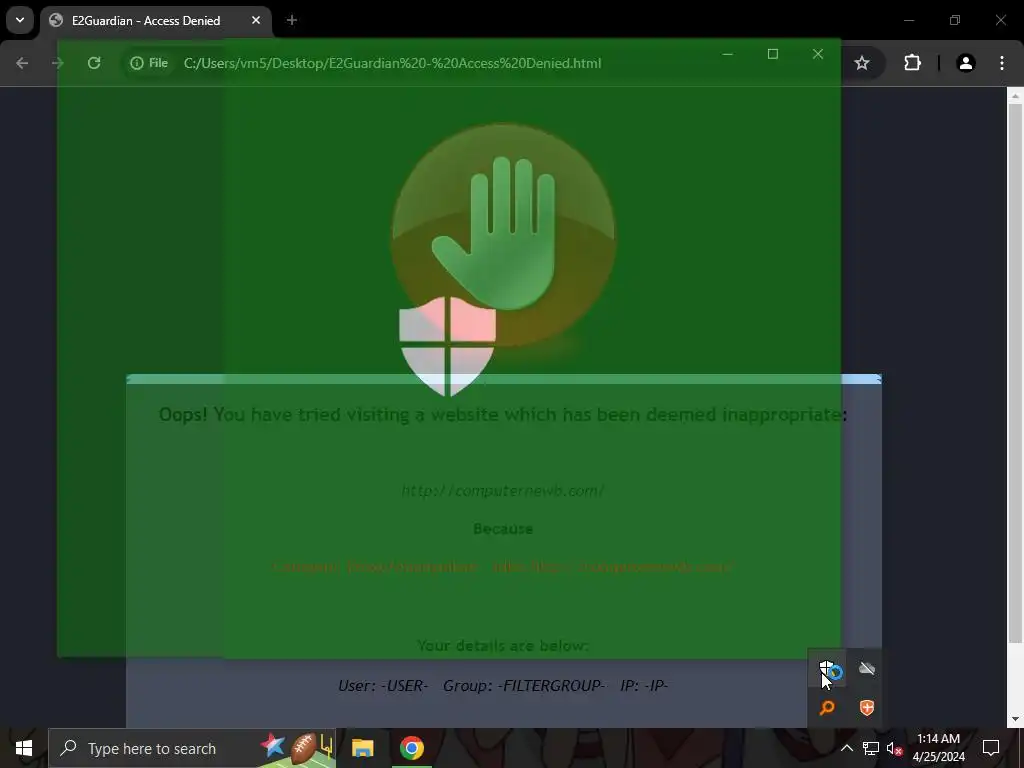The height and width of the screenshot is (768, 1024).
Task: Minimize the green overlay window
Action: (x=728, y=54)
